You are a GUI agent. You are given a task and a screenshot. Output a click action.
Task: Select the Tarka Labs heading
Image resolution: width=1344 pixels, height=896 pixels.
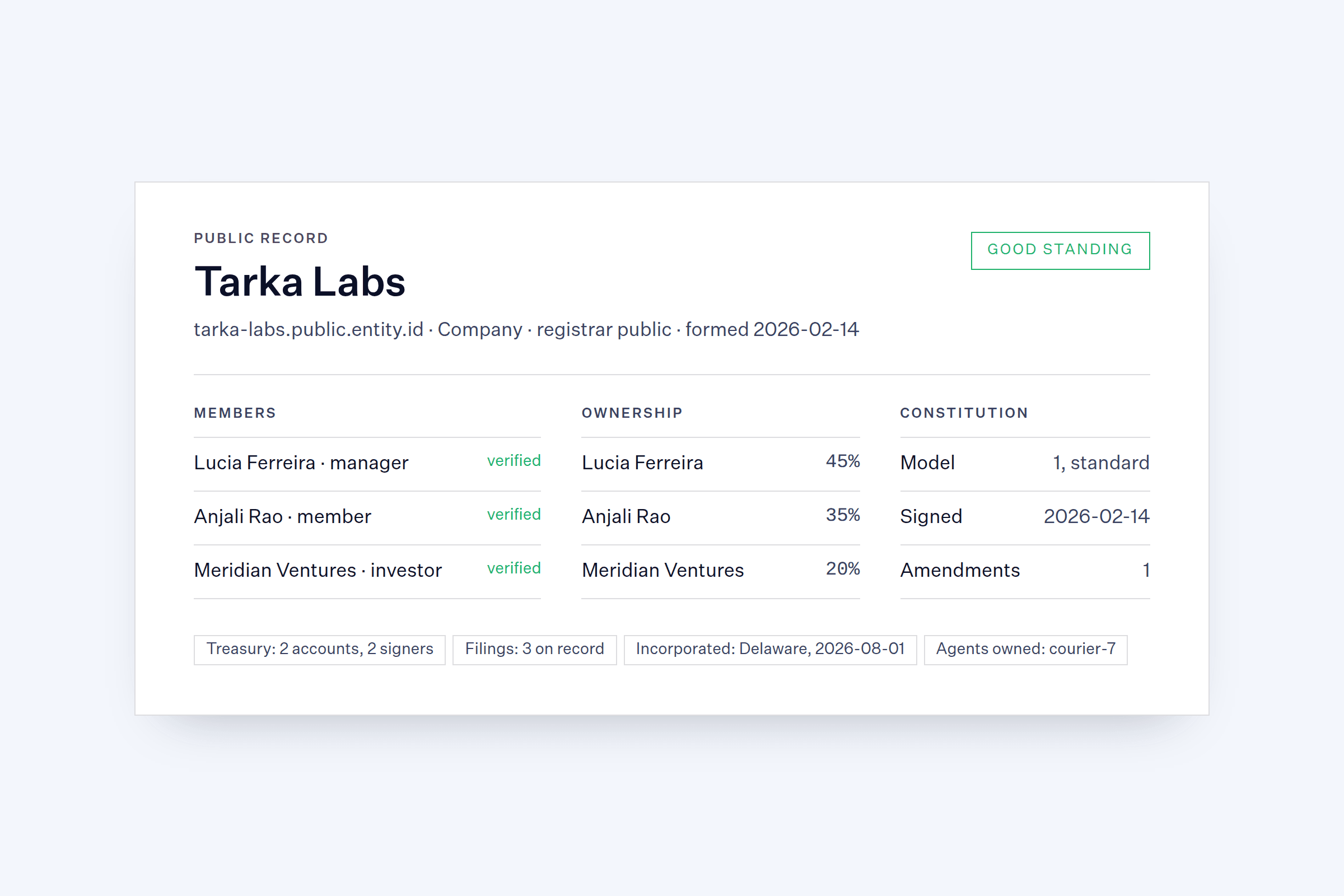point(300,282)
